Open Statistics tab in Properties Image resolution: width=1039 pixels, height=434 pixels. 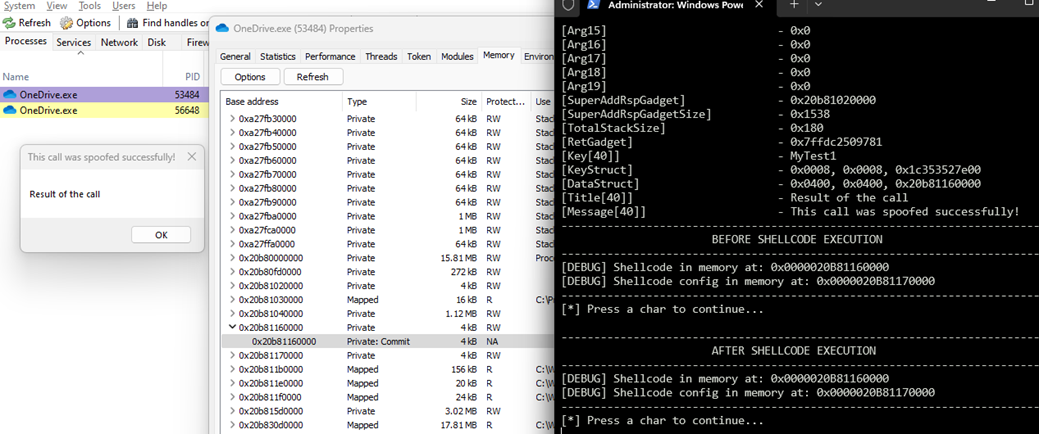pos(278,56)
